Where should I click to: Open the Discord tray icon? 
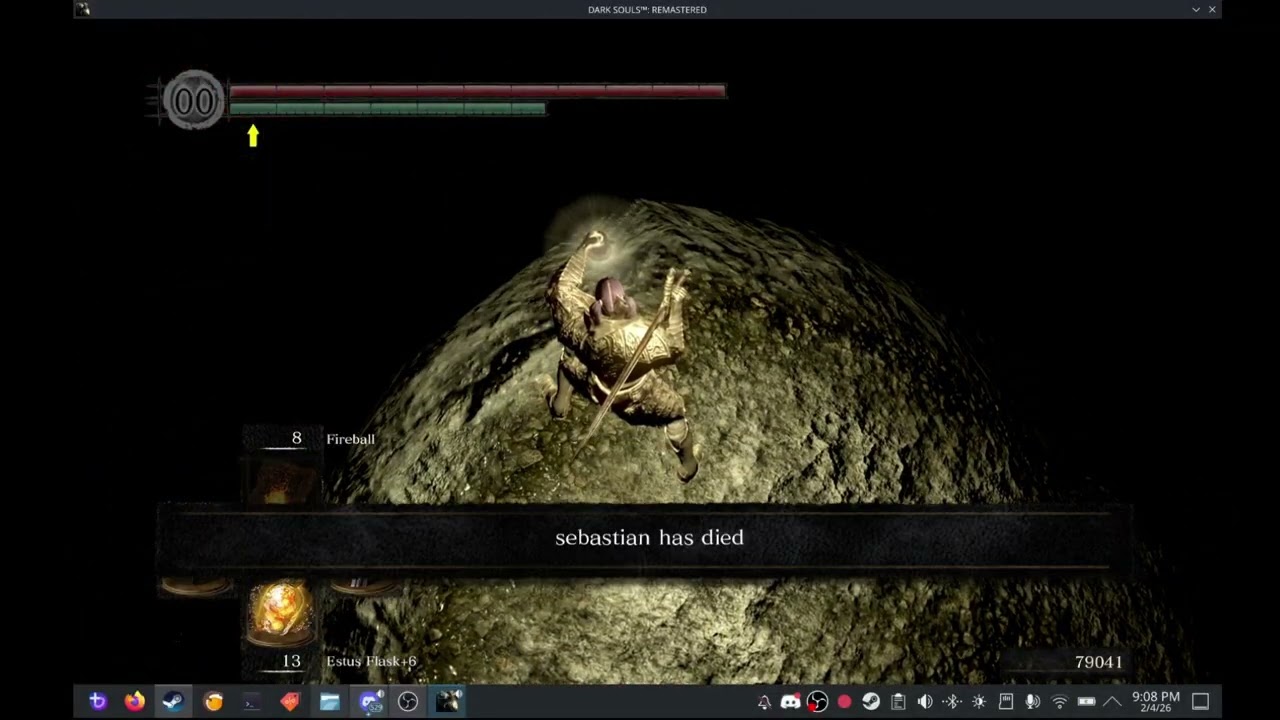(x=790, y=702)
